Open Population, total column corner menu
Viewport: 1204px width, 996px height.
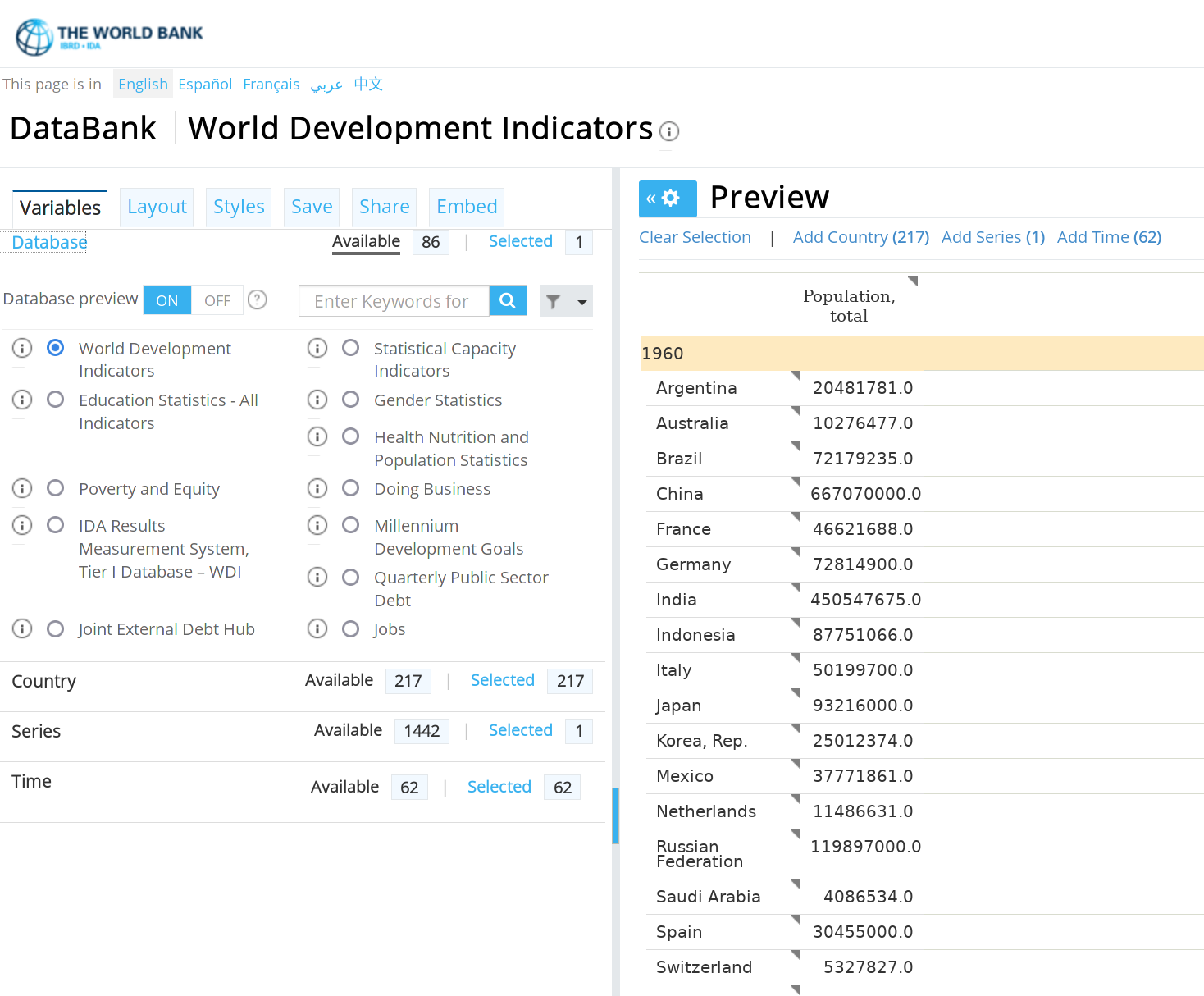click(913, 281)
